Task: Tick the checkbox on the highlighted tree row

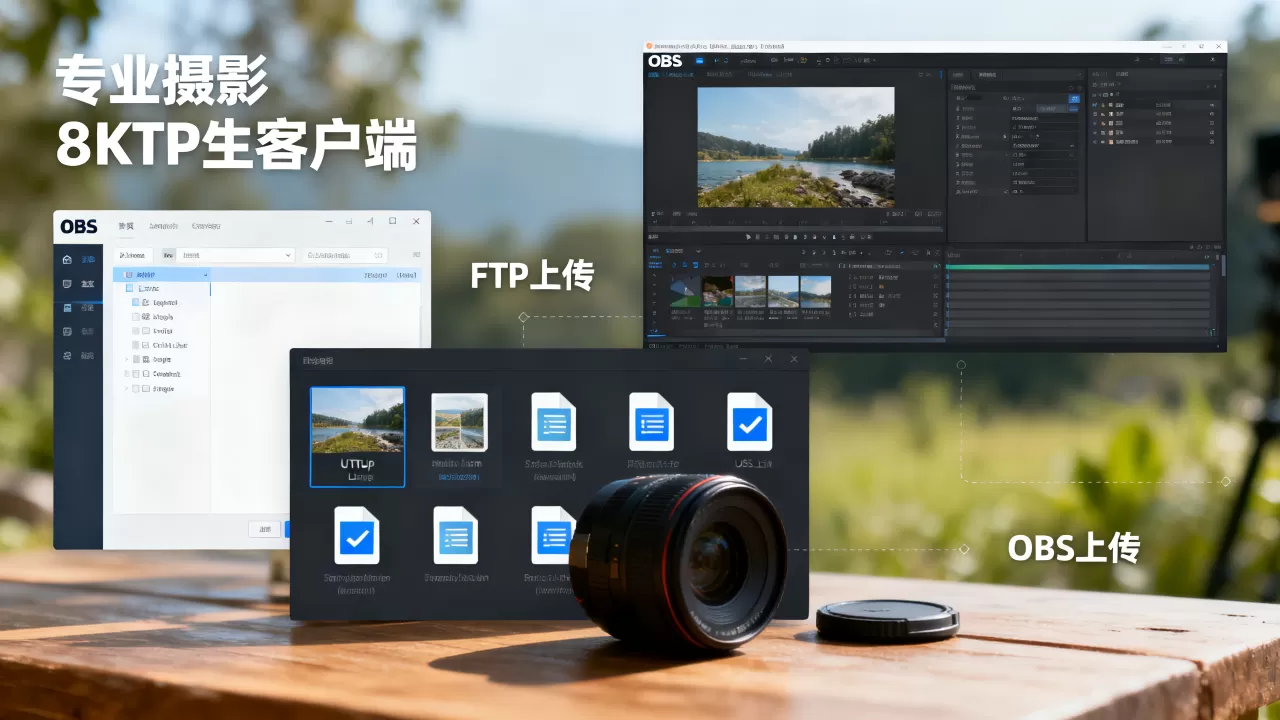Action: [129, 274]
